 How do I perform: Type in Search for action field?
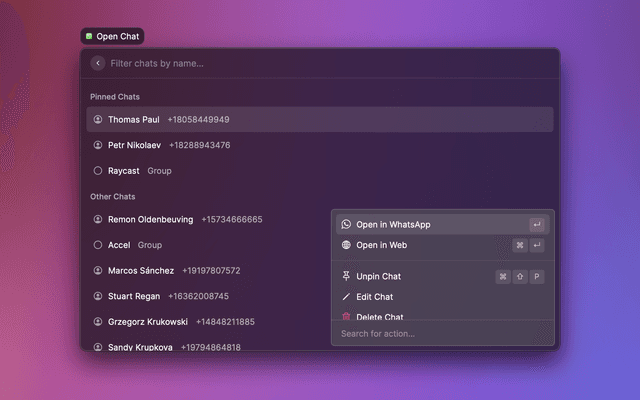pos(440,334)
